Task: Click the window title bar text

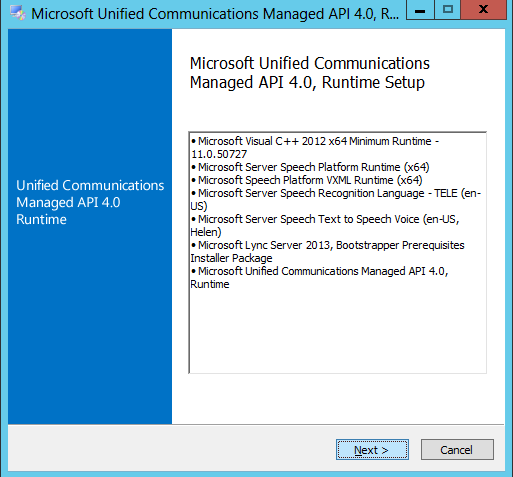Action: 215,14
